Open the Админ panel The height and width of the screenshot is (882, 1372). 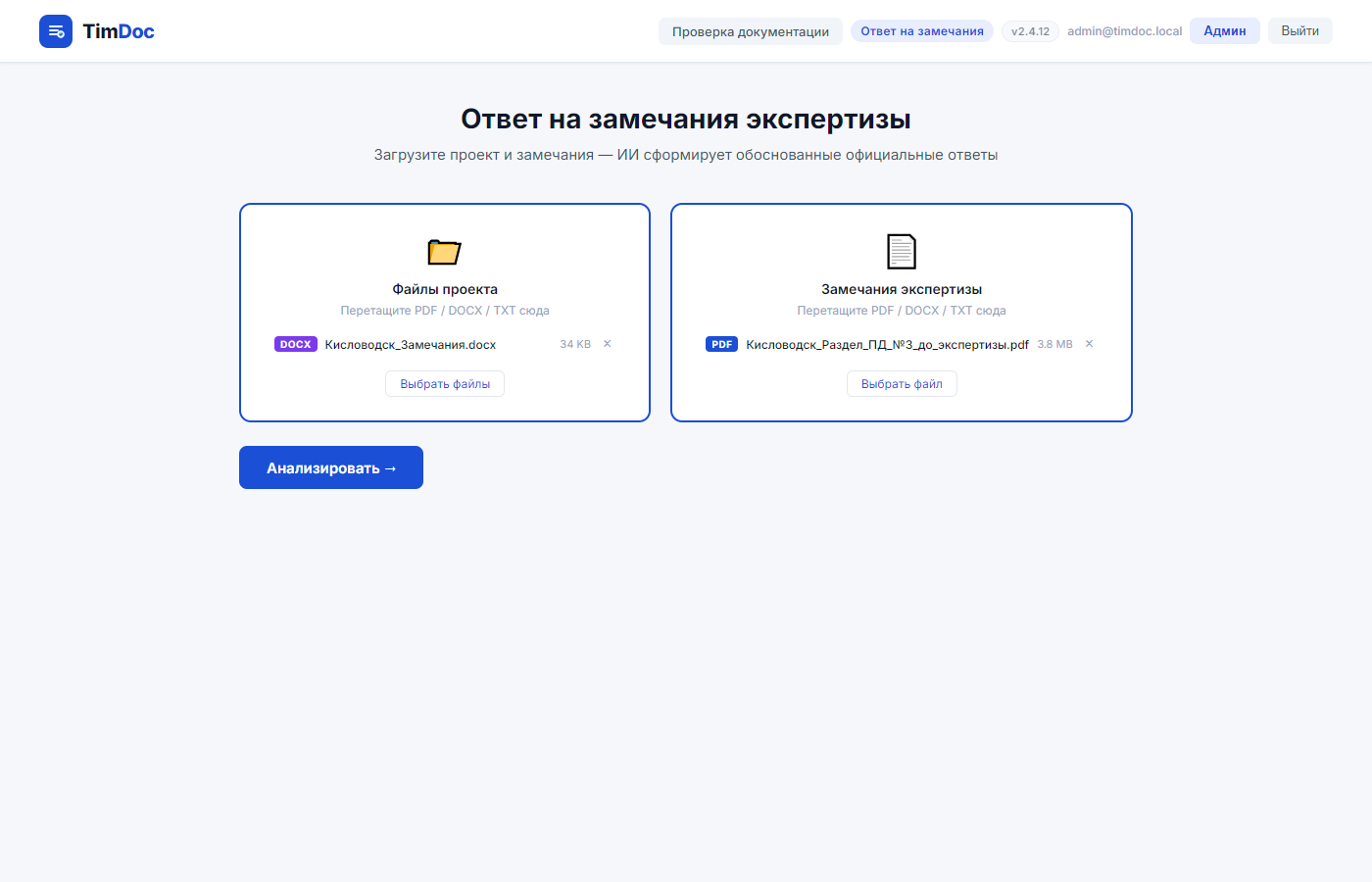[x=1224, y=30]
